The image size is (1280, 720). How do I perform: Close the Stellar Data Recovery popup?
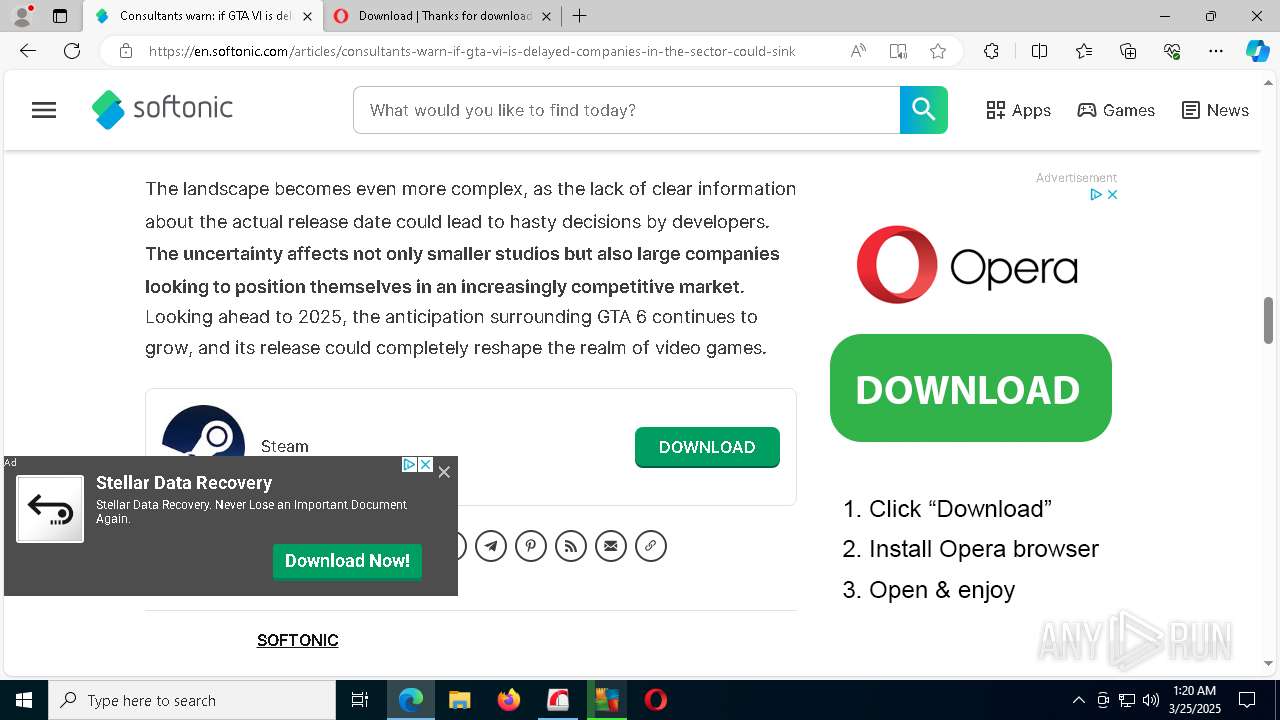pyautogui.click(x=444, y=472)
